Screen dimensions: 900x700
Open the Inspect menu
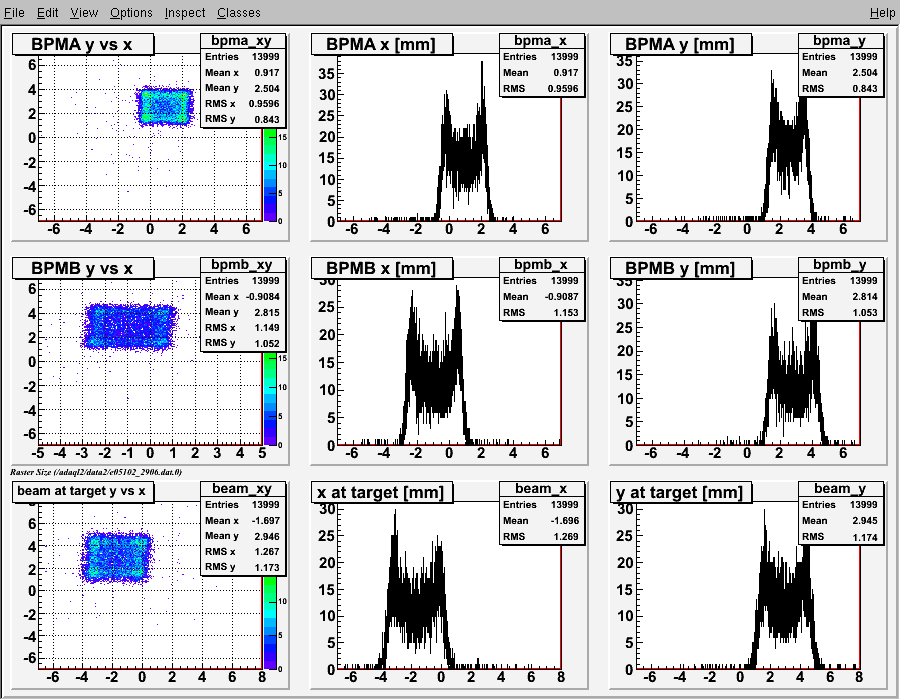click(x=185, y=13)
